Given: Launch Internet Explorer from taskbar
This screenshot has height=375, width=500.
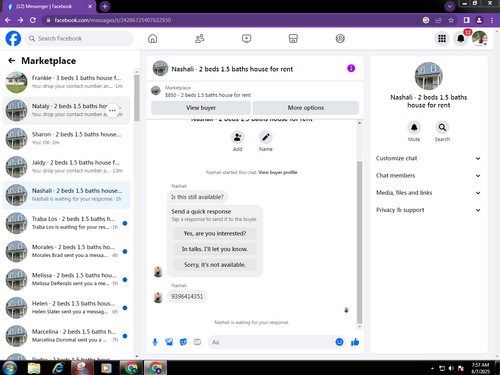Looking at the screenshot, I should pos(58,368).
